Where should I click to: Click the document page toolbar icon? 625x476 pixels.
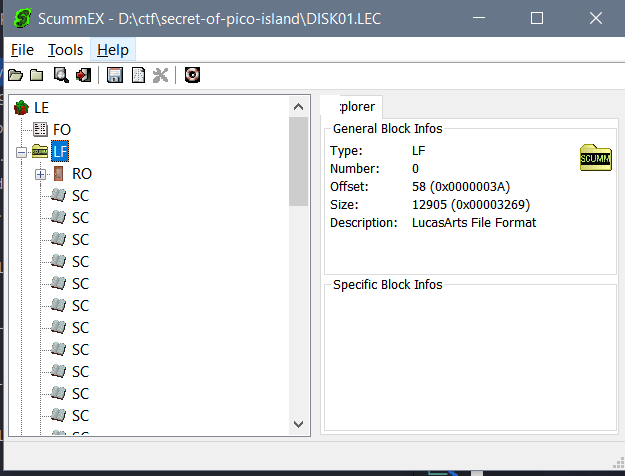click(138, 75)
